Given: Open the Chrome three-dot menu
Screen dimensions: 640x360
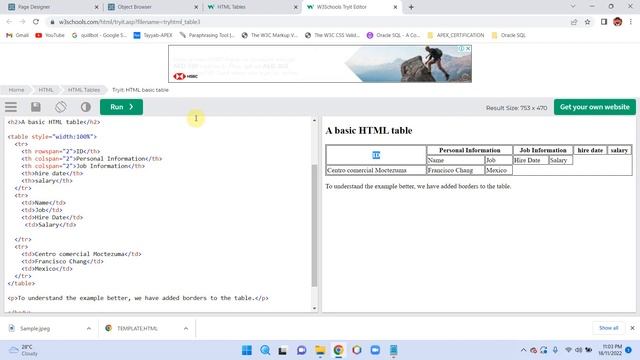Looking at the screenshot, I should point(631,22).
